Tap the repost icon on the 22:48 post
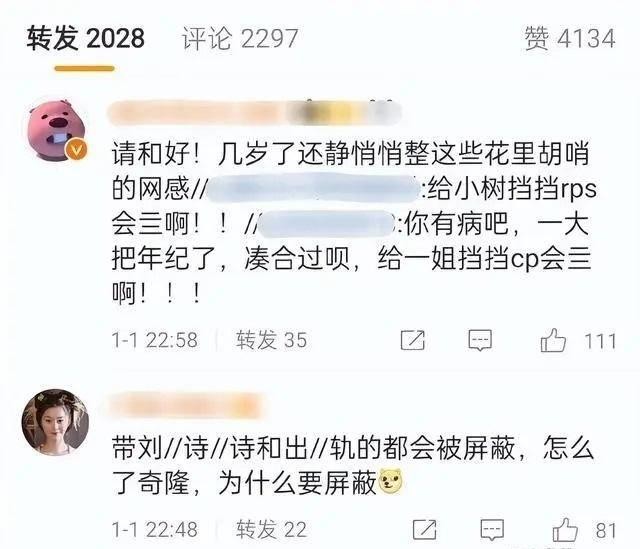The height and width of the screenshot is (549, 640). coord(424,530)
